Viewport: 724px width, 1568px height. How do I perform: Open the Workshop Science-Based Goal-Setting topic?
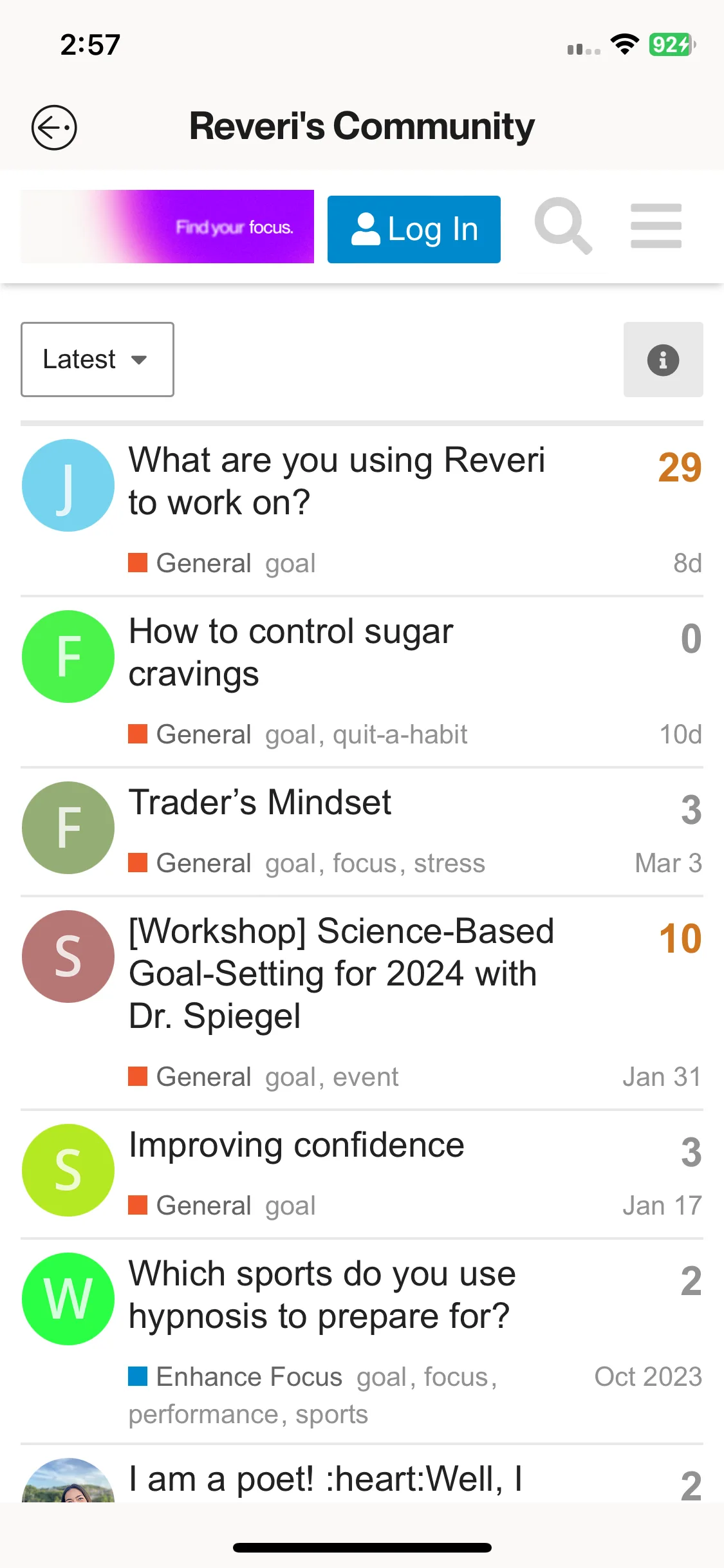click(x=341, y=974)
